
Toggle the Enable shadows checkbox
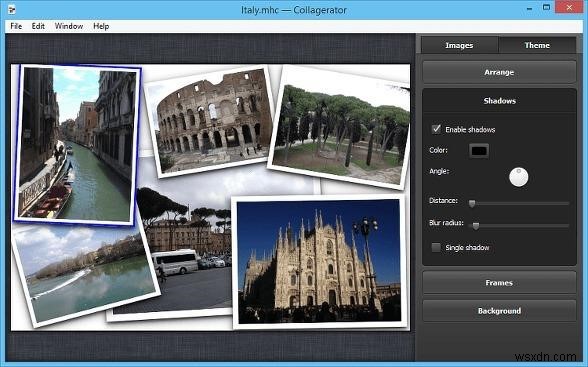pos(436,129)
